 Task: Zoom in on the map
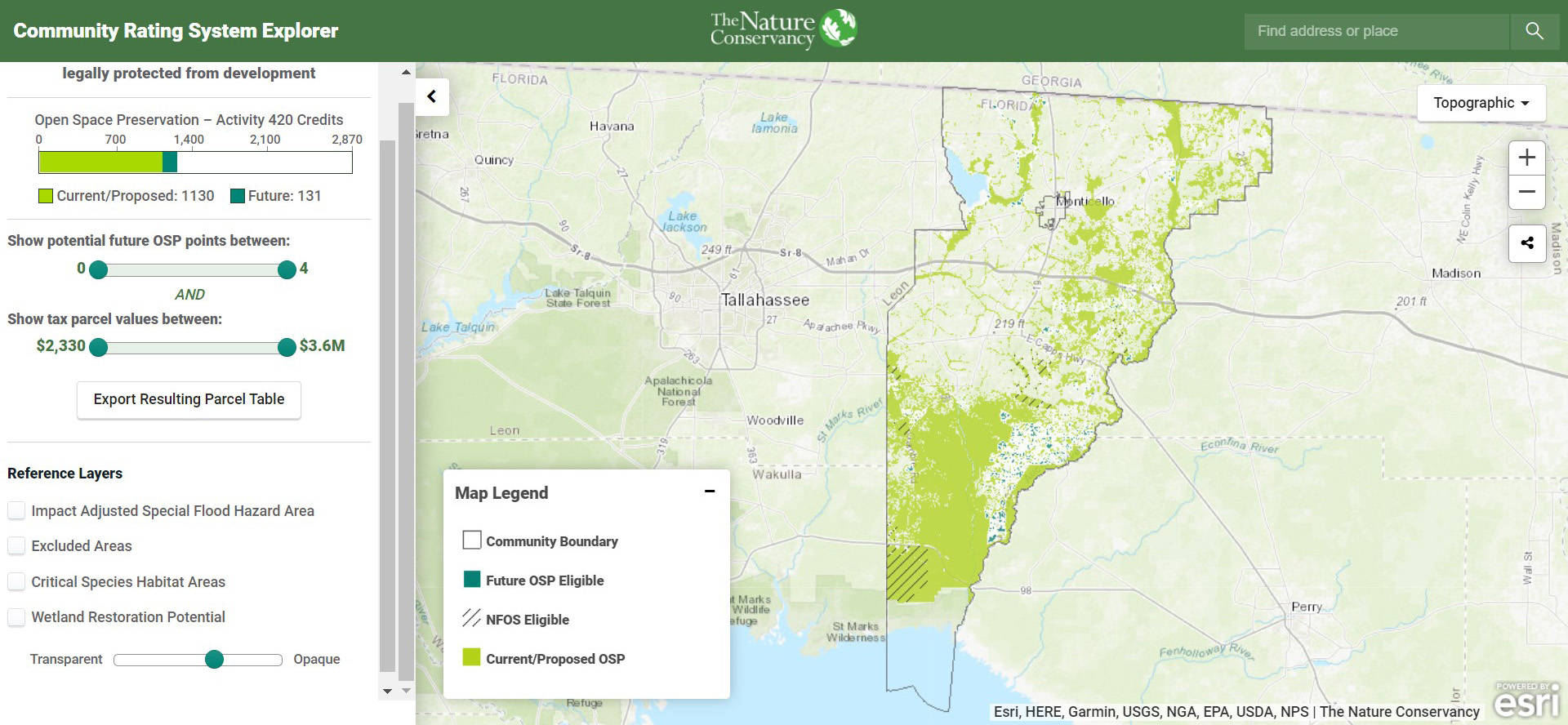click(1526, 158)
